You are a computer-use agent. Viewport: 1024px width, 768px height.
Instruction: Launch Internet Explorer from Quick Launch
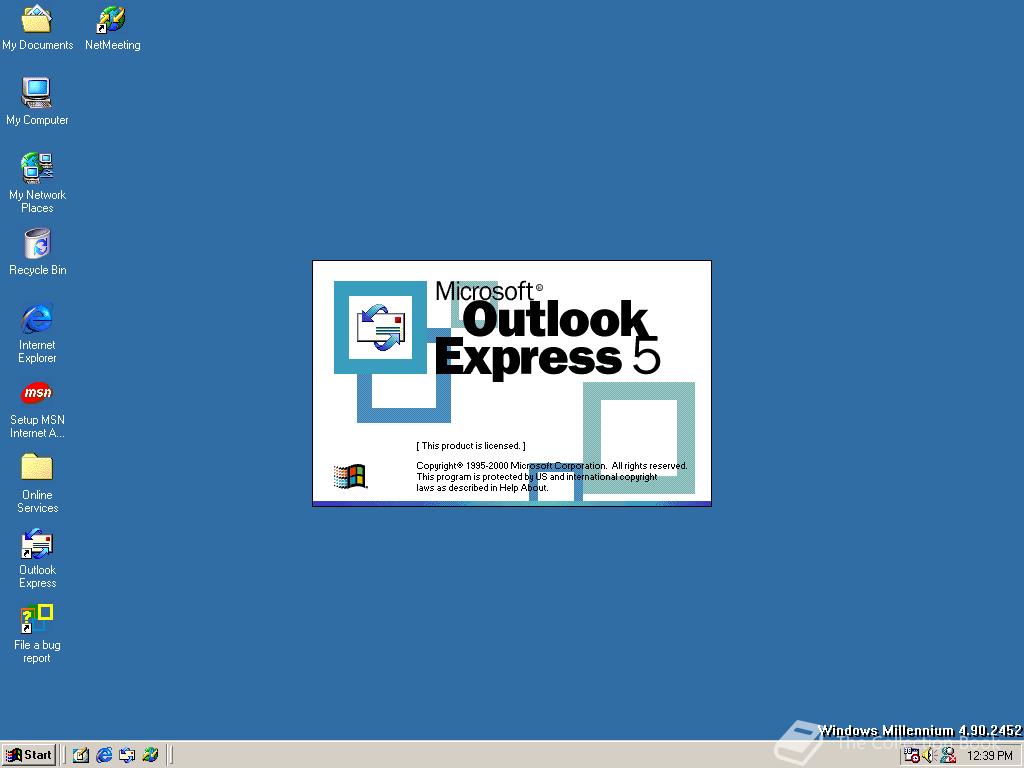[x=104, y=755]
